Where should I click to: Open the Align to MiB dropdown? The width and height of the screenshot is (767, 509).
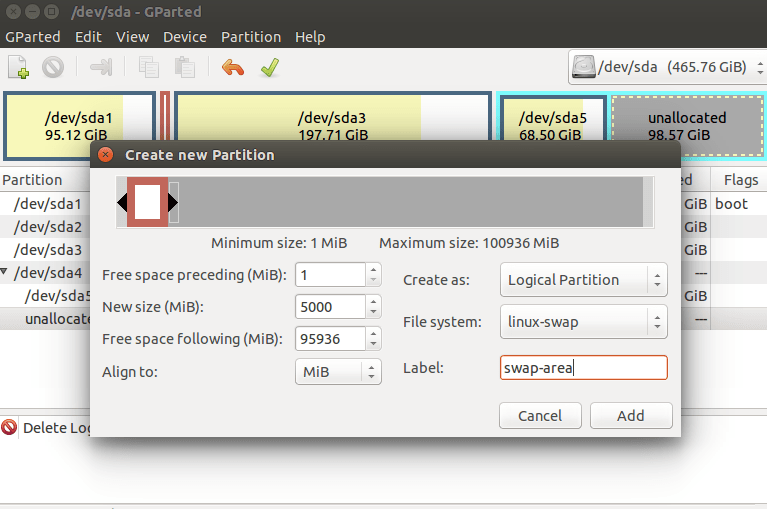click(x=338, y=372)
